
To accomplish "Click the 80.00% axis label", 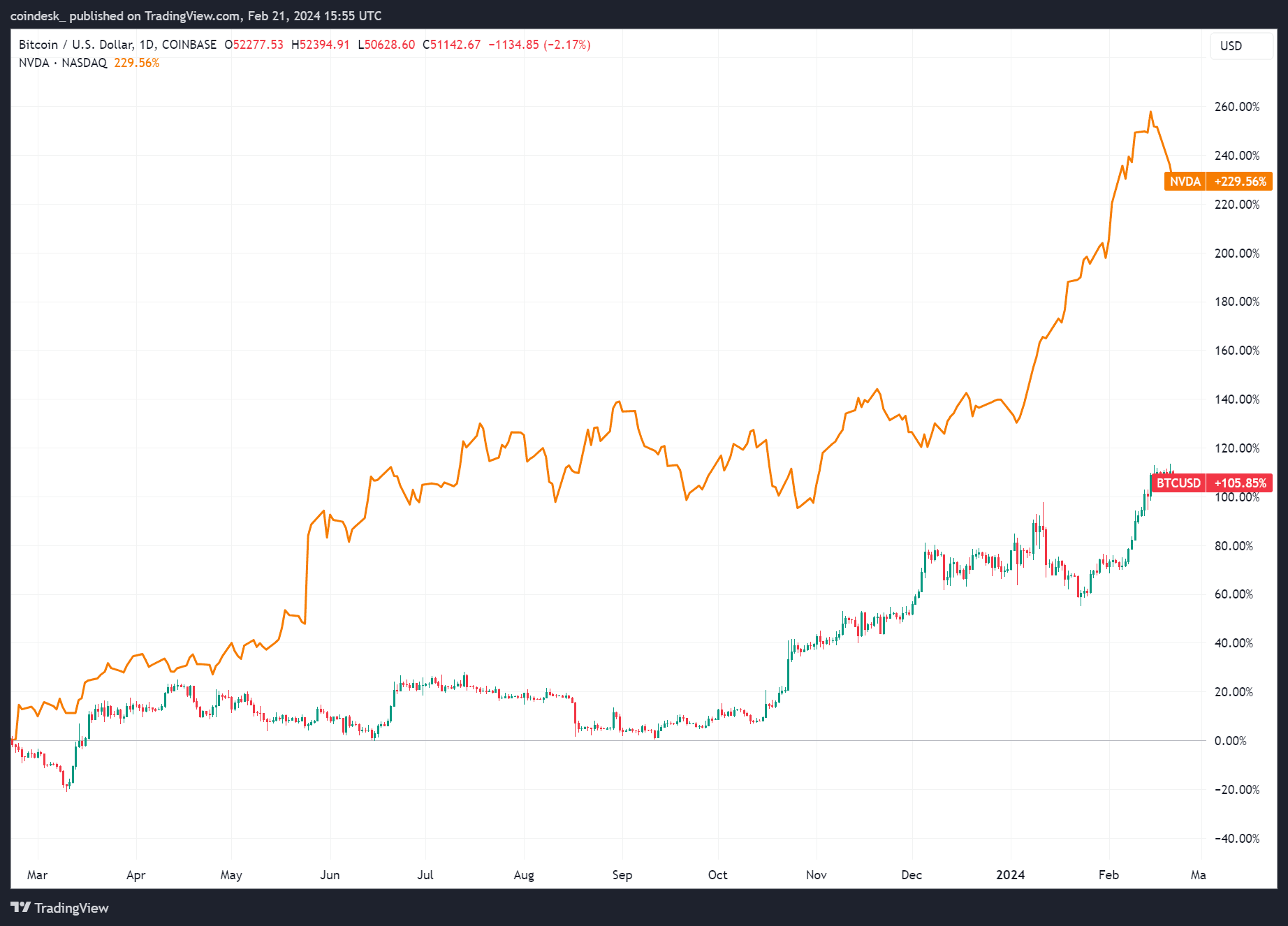I will click(x=1234, y=546).
